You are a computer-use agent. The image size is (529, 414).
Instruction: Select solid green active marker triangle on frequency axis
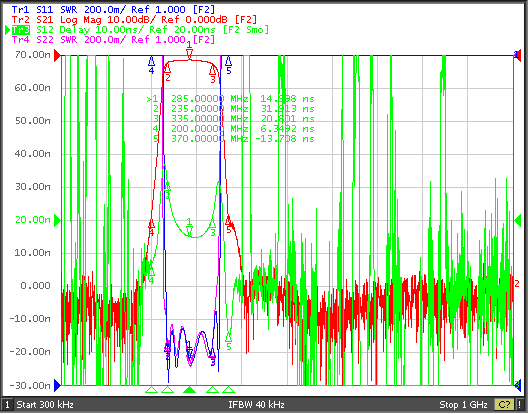click(190, 390)
